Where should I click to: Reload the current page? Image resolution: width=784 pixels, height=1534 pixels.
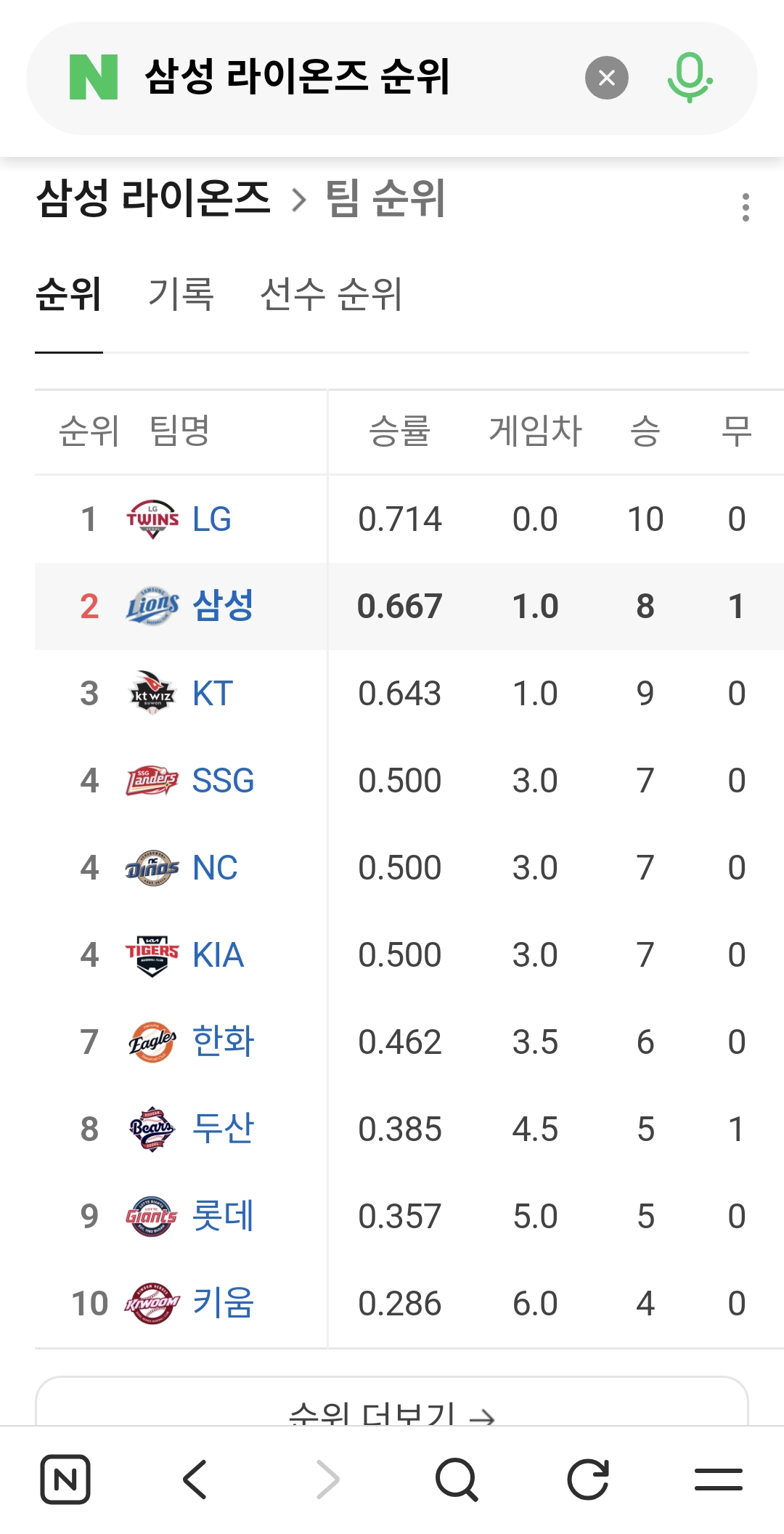587,1479
